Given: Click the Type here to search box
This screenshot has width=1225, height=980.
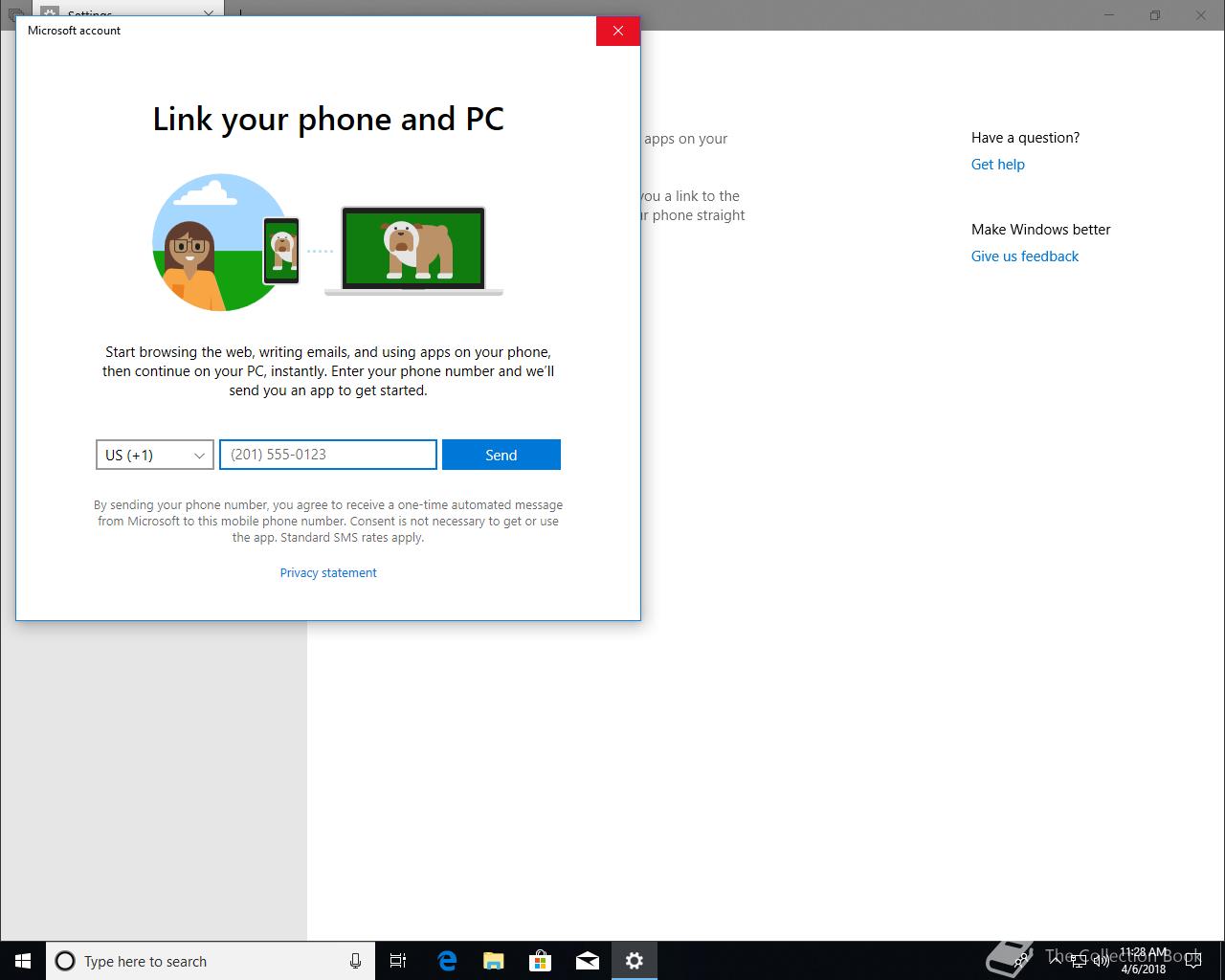Looking at the screenshot, I should 211,961.
